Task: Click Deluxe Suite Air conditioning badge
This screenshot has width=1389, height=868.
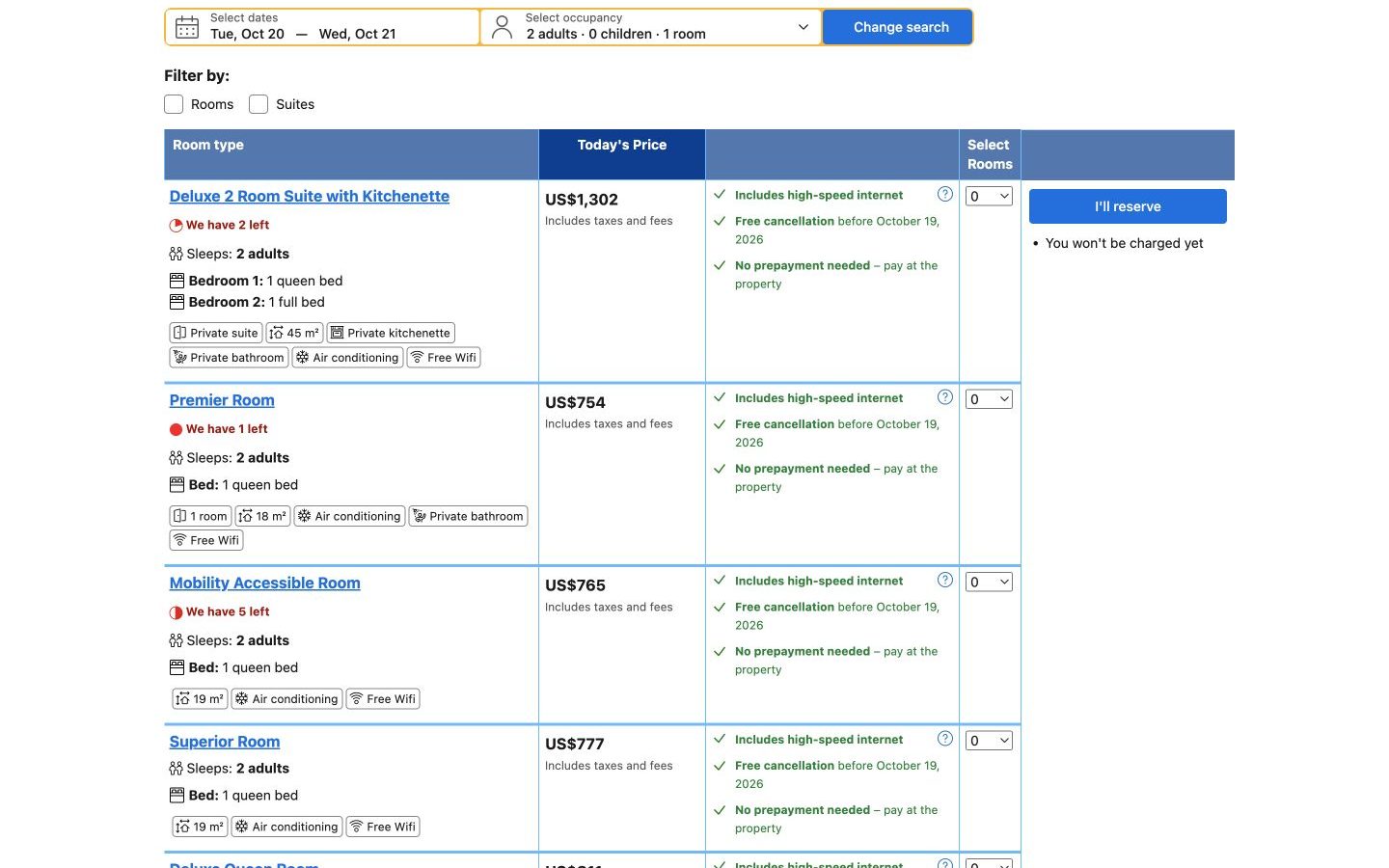Action: coord(347,357)
